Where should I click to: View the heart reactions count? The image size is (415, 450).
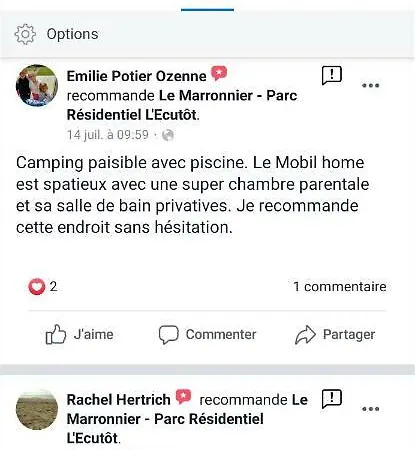pos(43,287)
